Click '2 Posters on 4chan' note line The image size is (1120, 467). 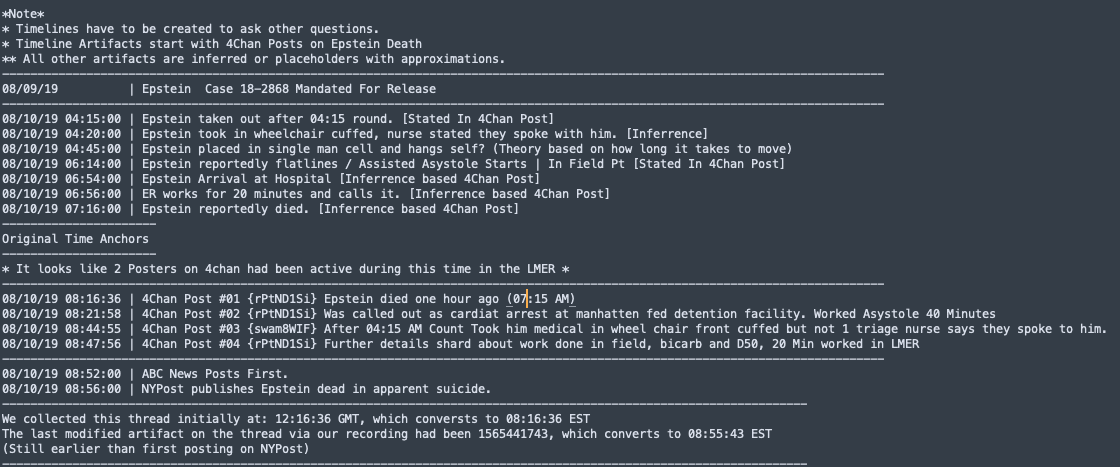(285, 269)
